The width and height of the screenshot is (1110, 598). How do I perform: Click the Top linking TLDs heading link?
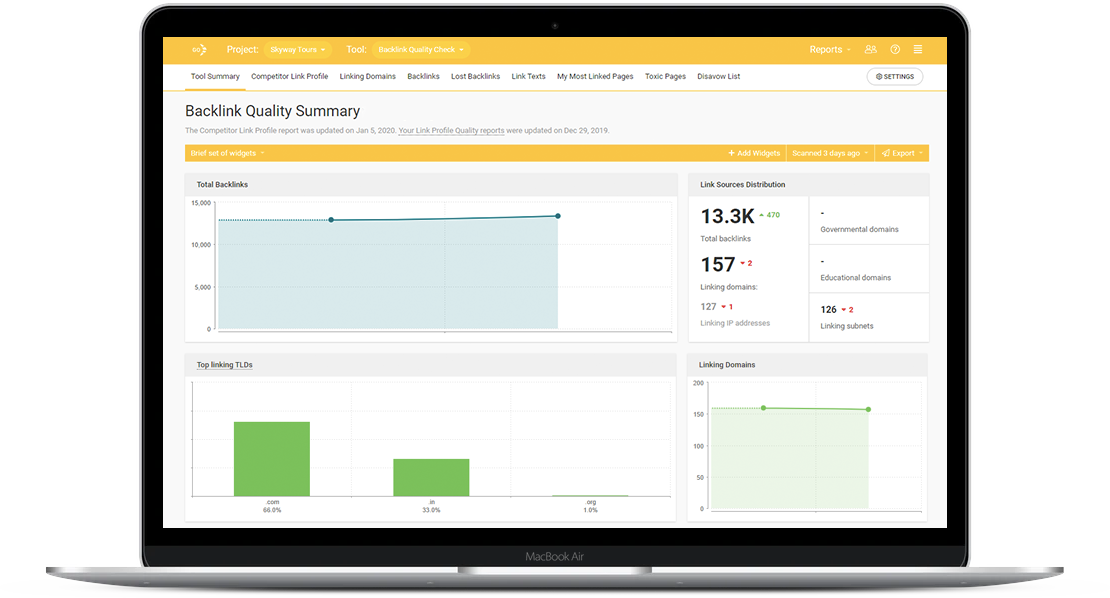point(224,364)
